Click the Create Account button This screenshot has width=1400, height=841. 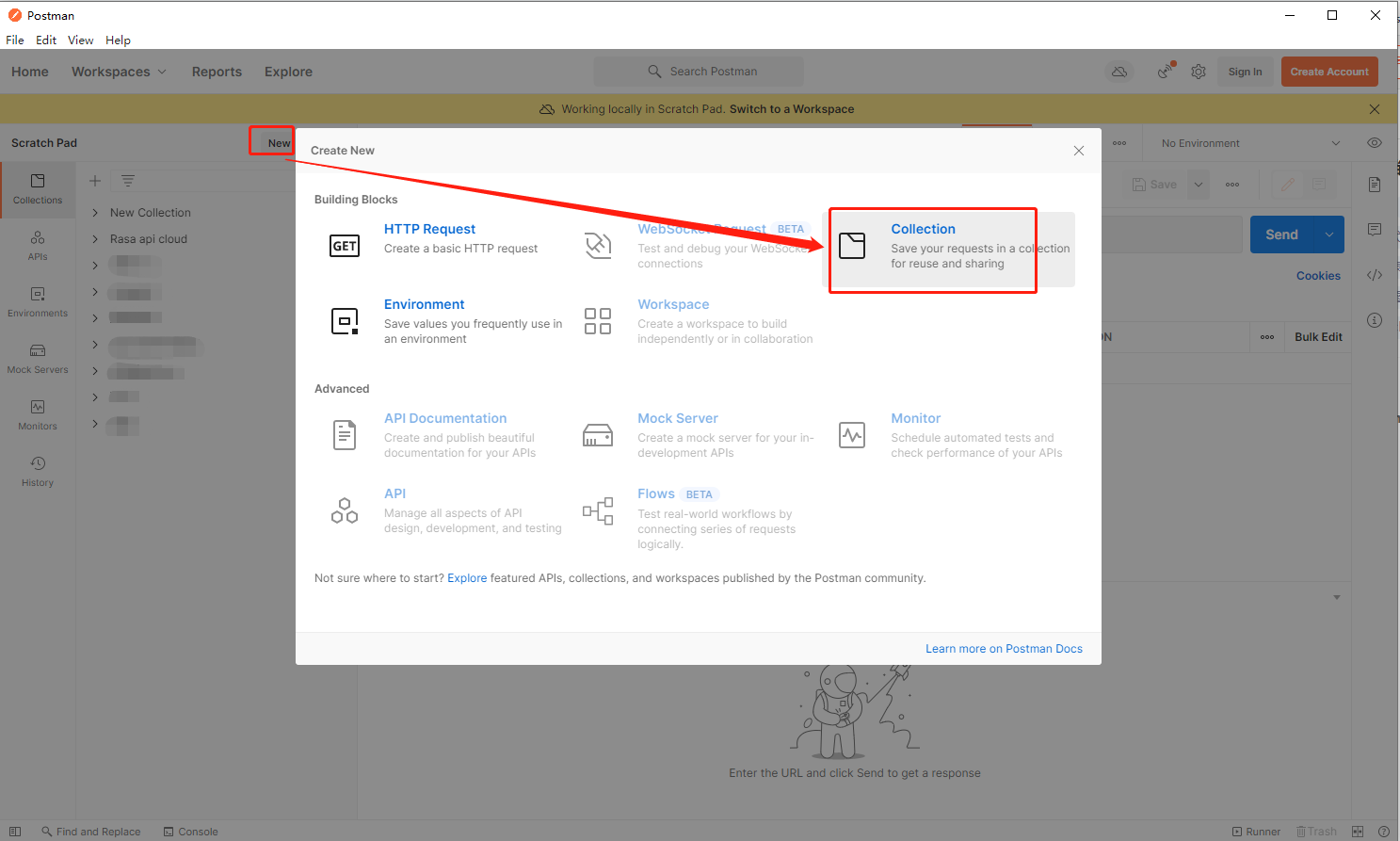coord(1329,72)
